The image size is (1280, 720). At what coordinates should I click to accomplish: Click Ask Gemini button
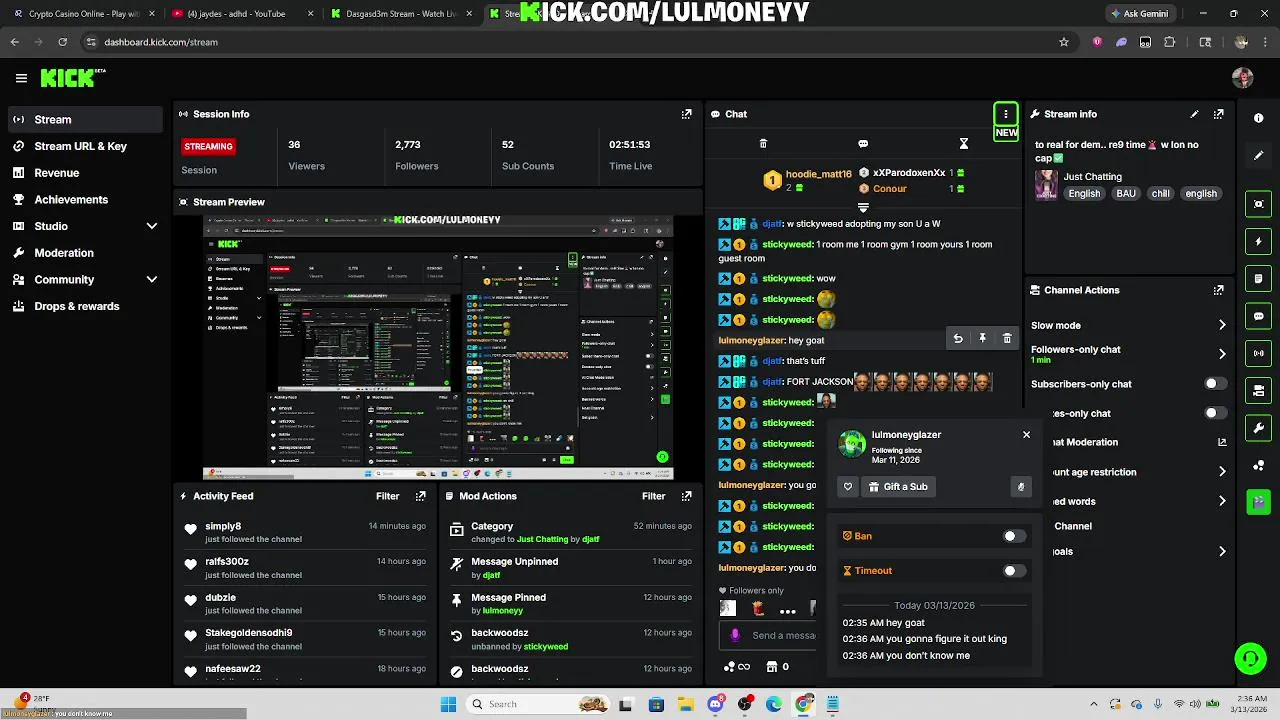point(1138,14)
